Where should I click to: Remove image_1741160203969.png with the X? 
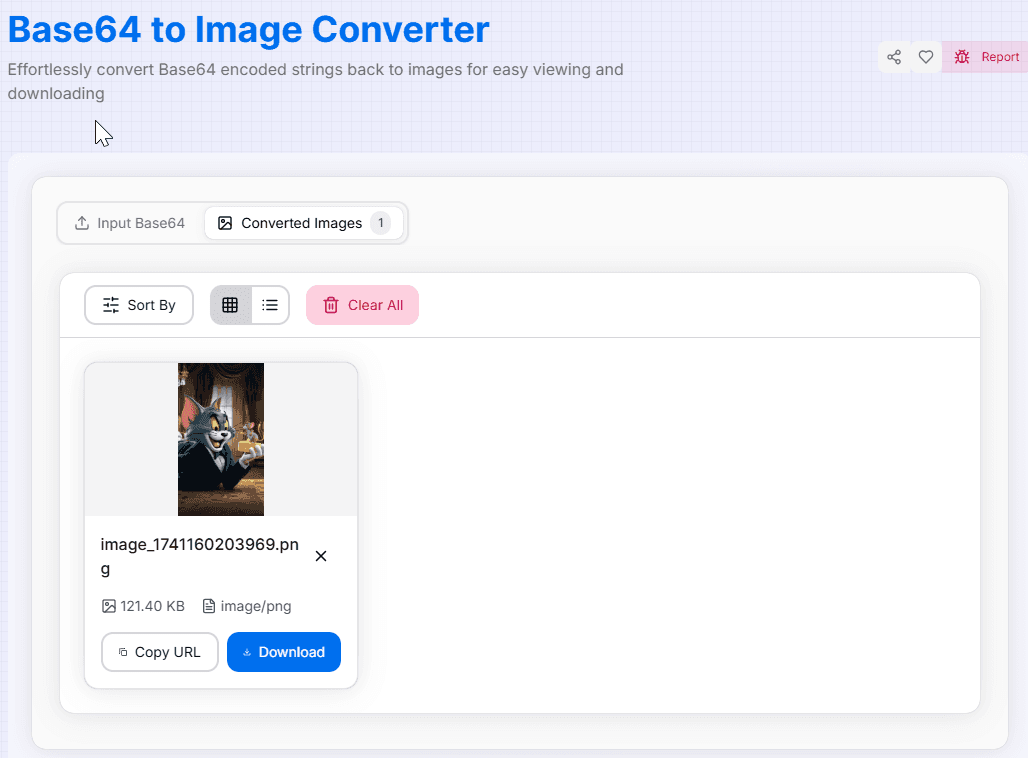[321, 555]
